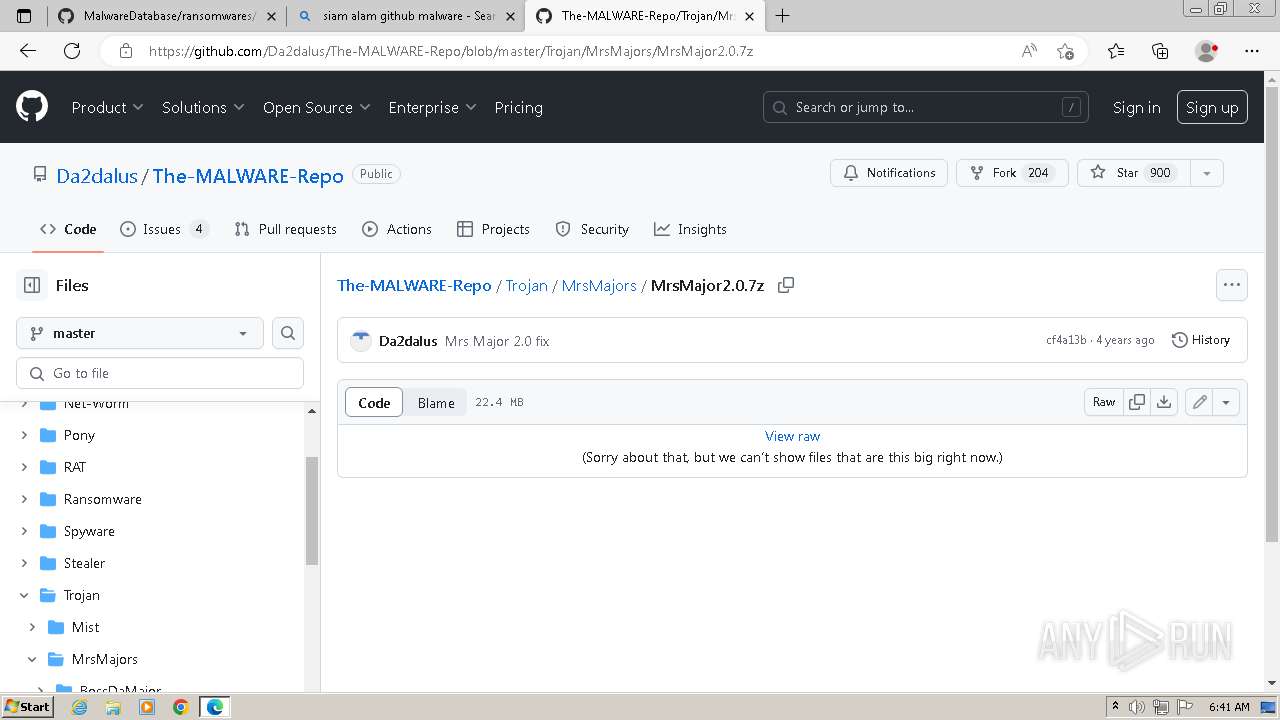Copy the file path icon
Viewport: 1280px width, 720px height.
click(786, 285)
